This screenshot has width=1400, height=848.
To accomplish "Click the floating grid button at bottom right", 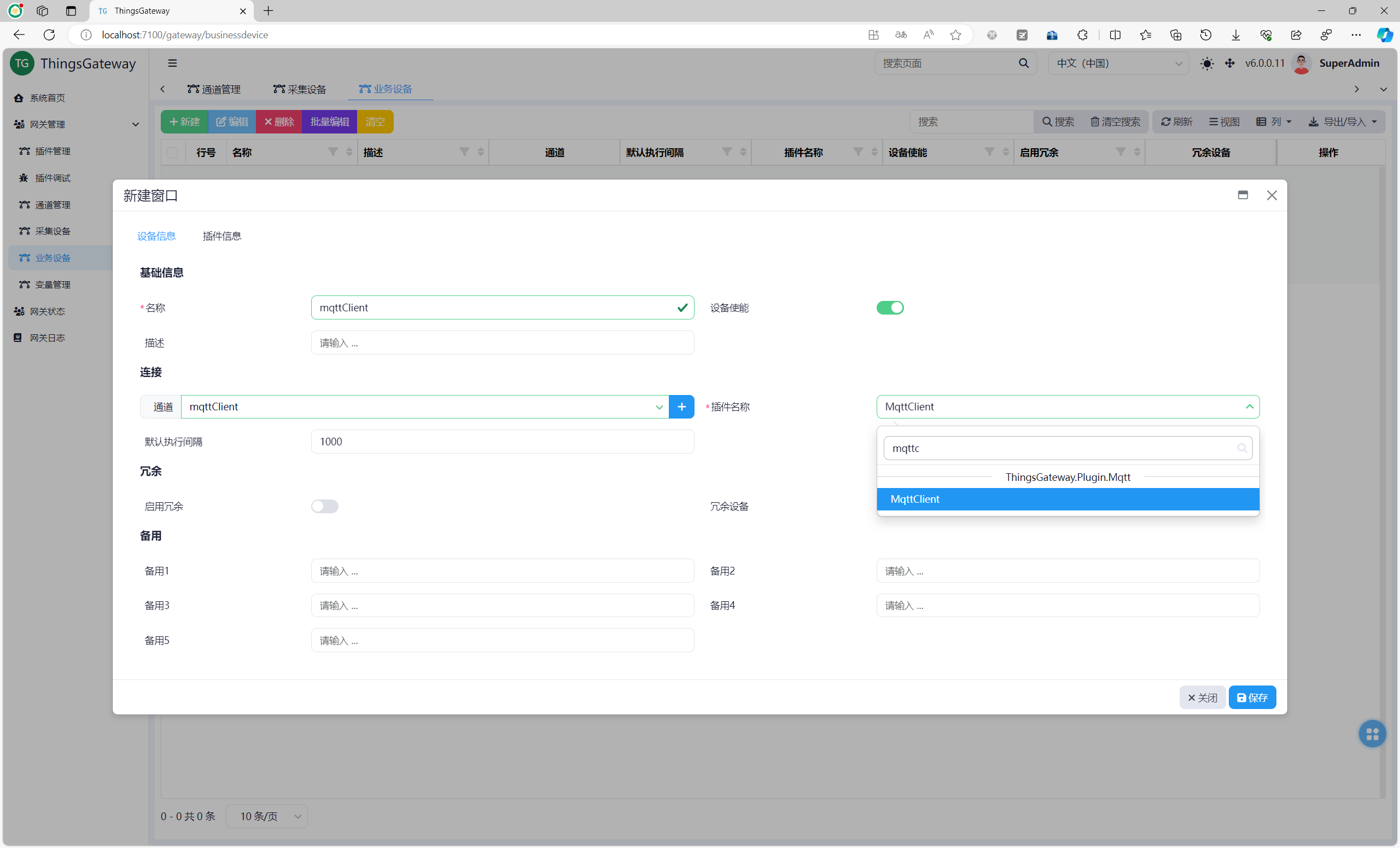I will coord(1372,733).
